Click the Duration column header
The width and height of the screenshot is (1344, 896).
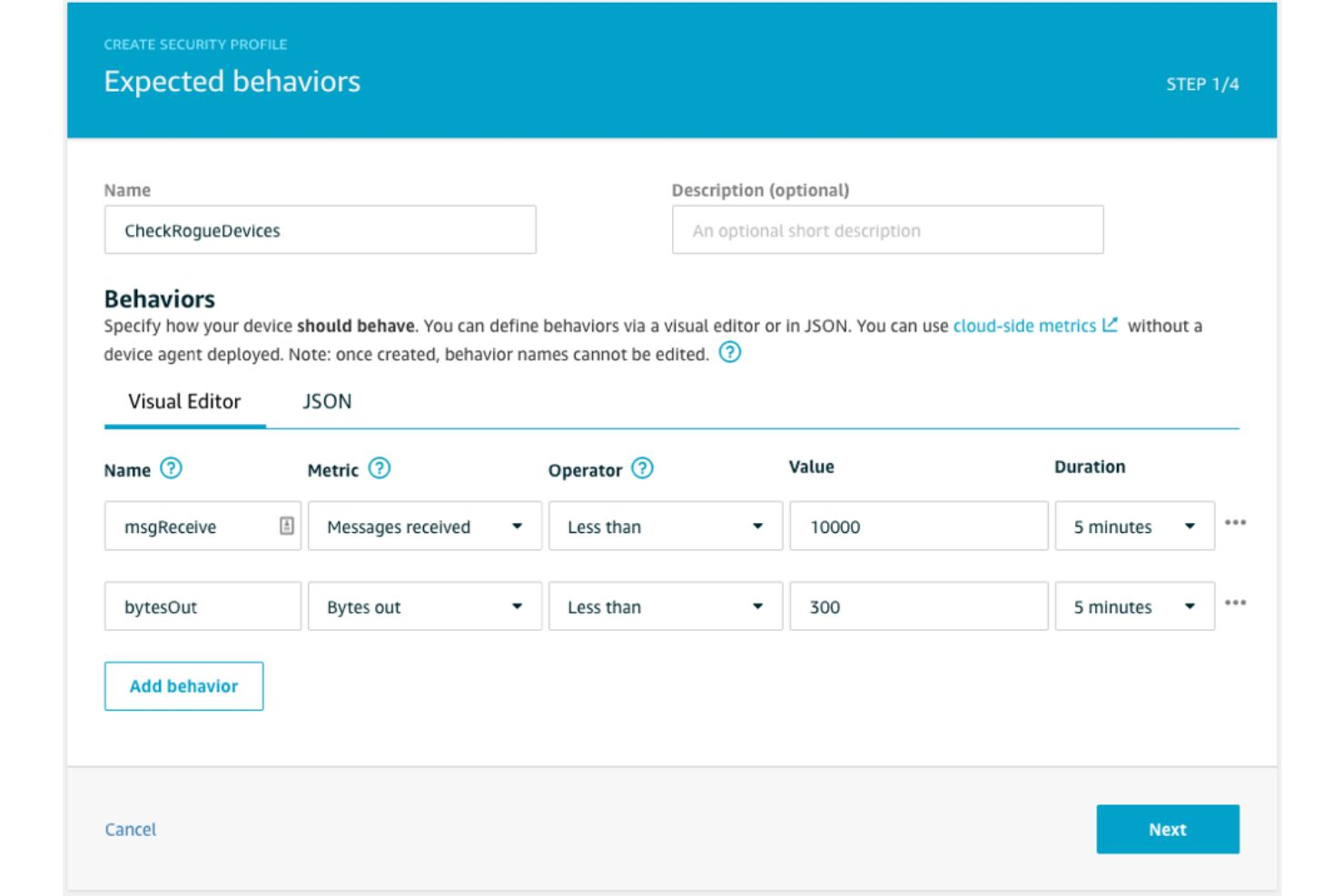click(1090, 467)
